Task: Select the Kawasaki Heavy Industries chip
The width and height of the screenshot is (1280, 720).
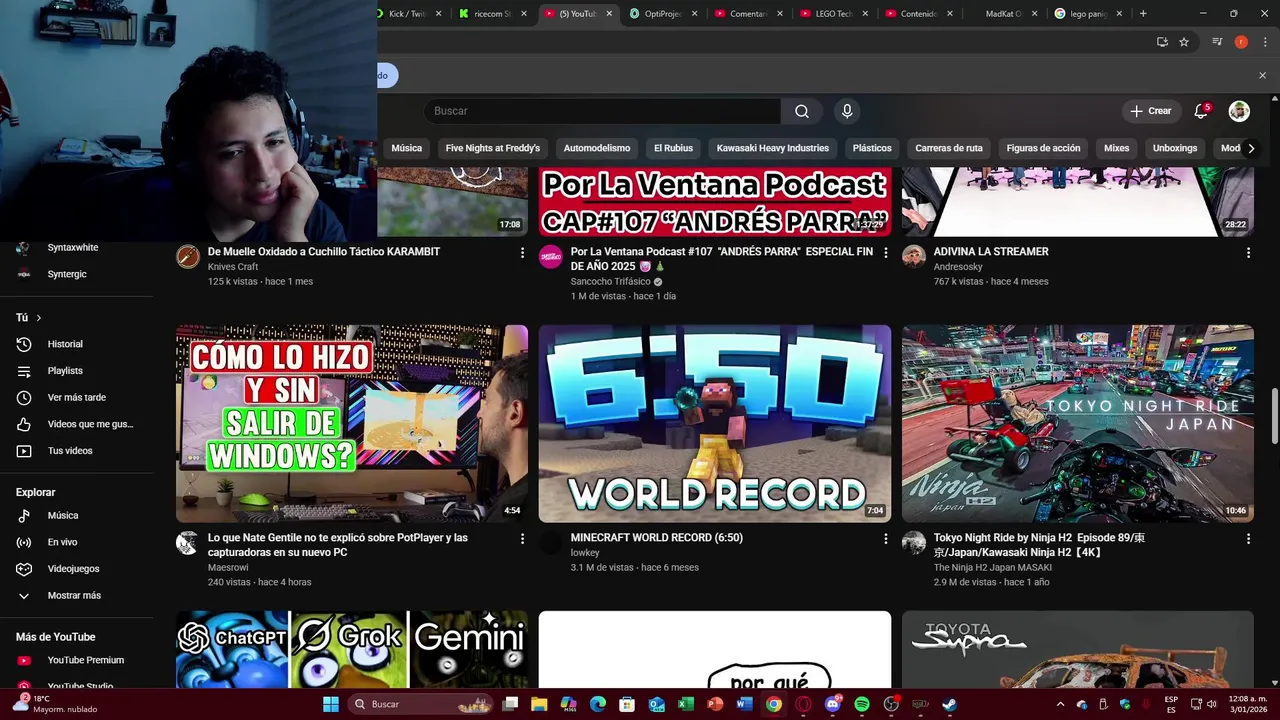Action: [x=773, y=148]
